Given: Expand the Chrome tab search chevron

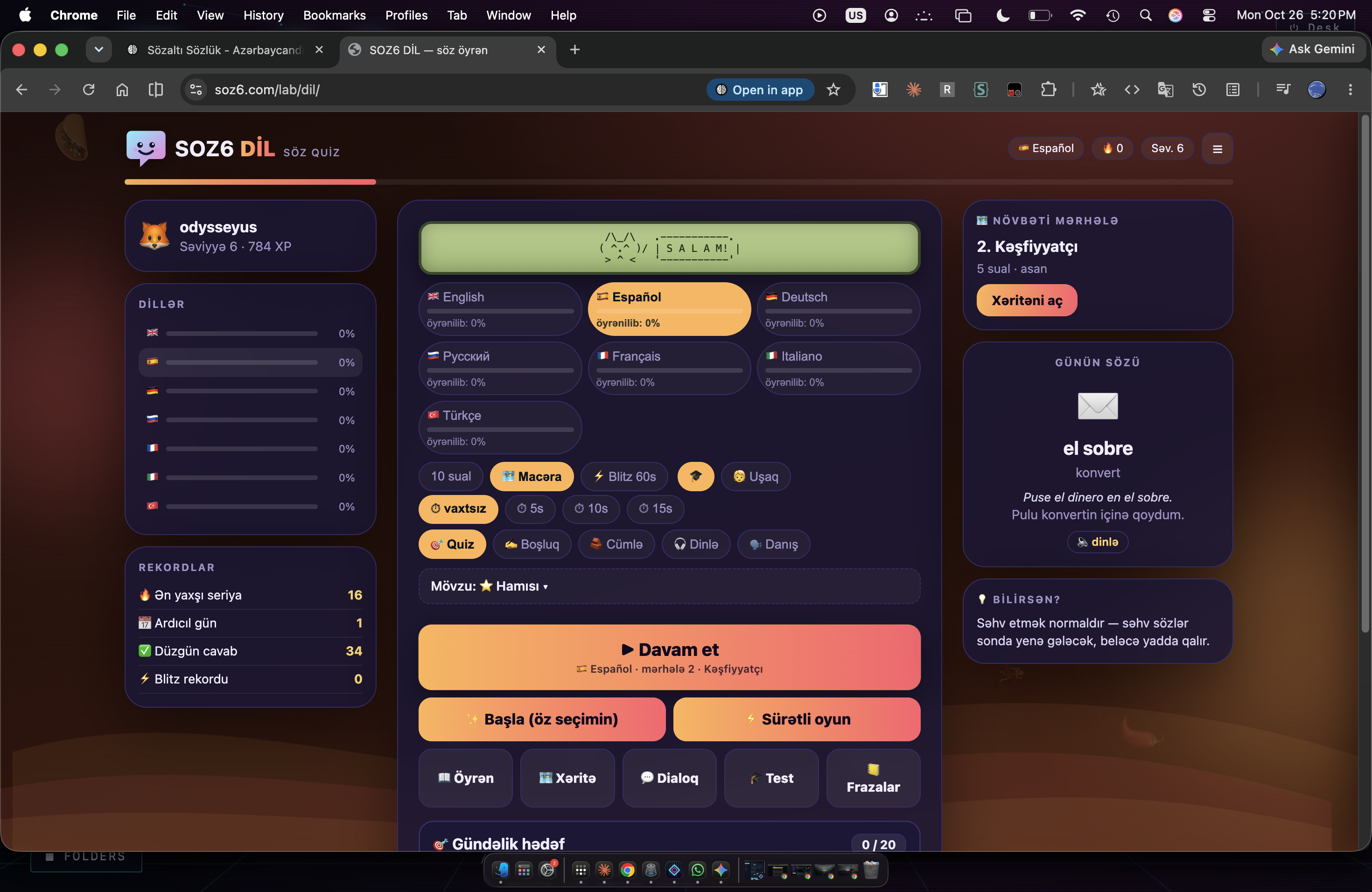Looking at the screenshot, I should 98,49.
